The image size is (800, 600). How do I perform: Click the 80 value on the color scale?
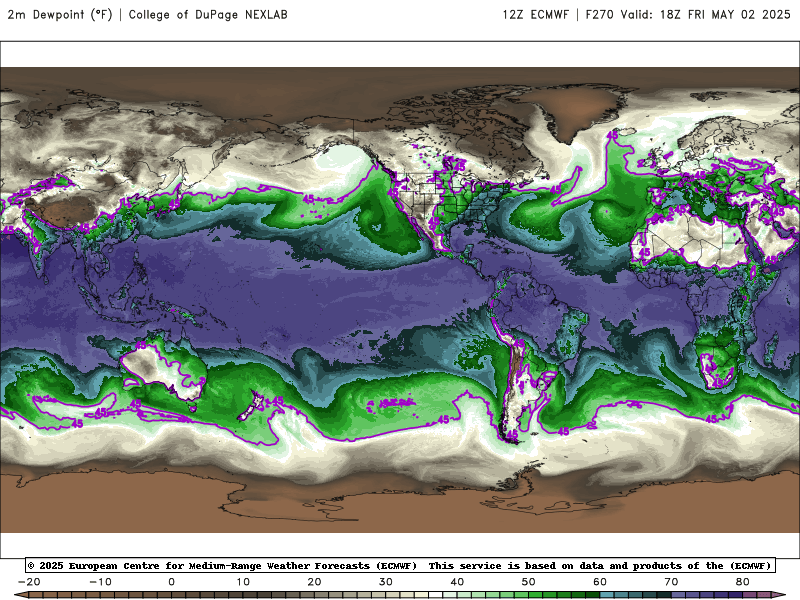click(743, 582)
